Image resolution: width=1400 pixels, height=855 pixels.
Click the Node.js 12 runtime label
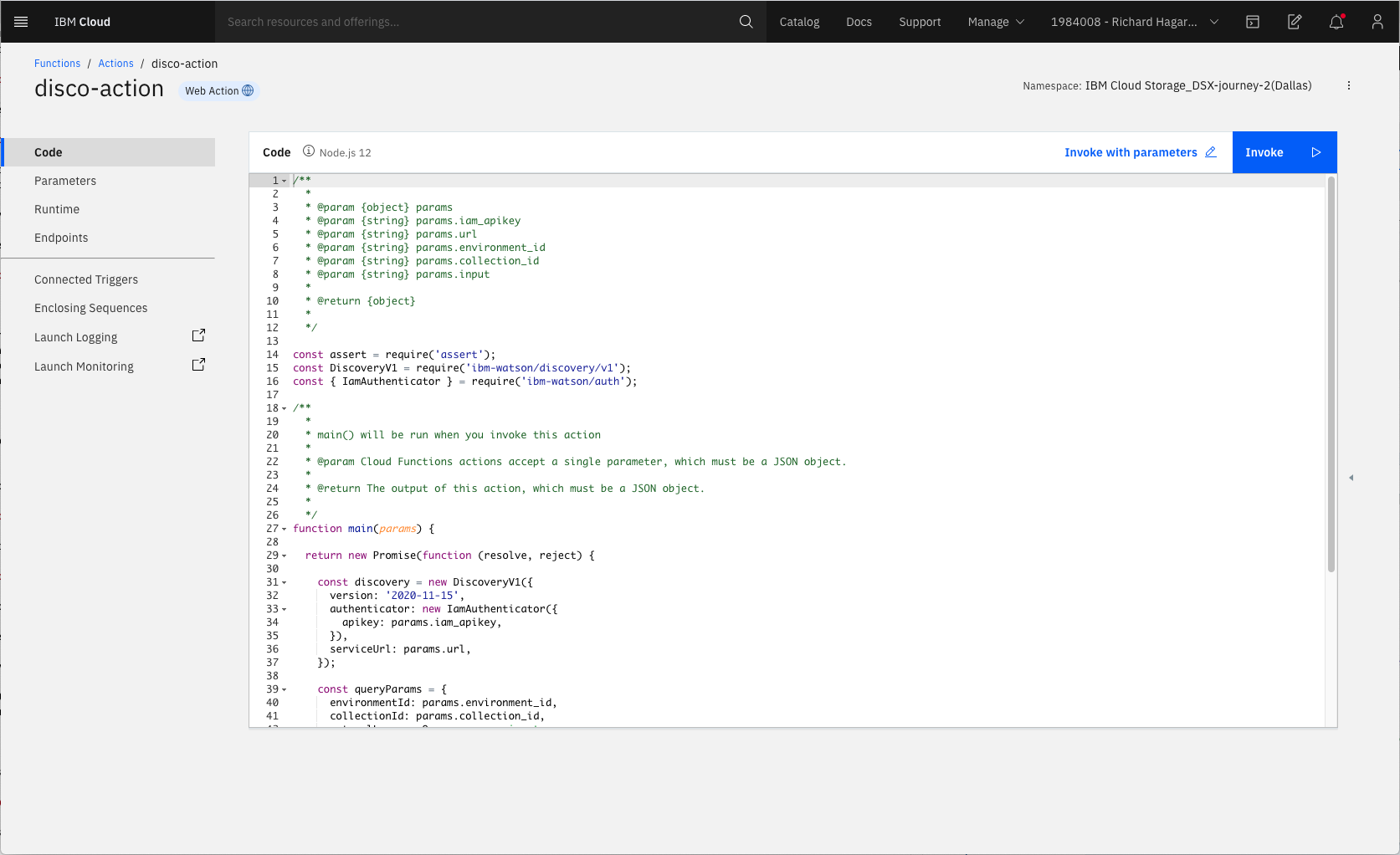click(x=345, y=153)
